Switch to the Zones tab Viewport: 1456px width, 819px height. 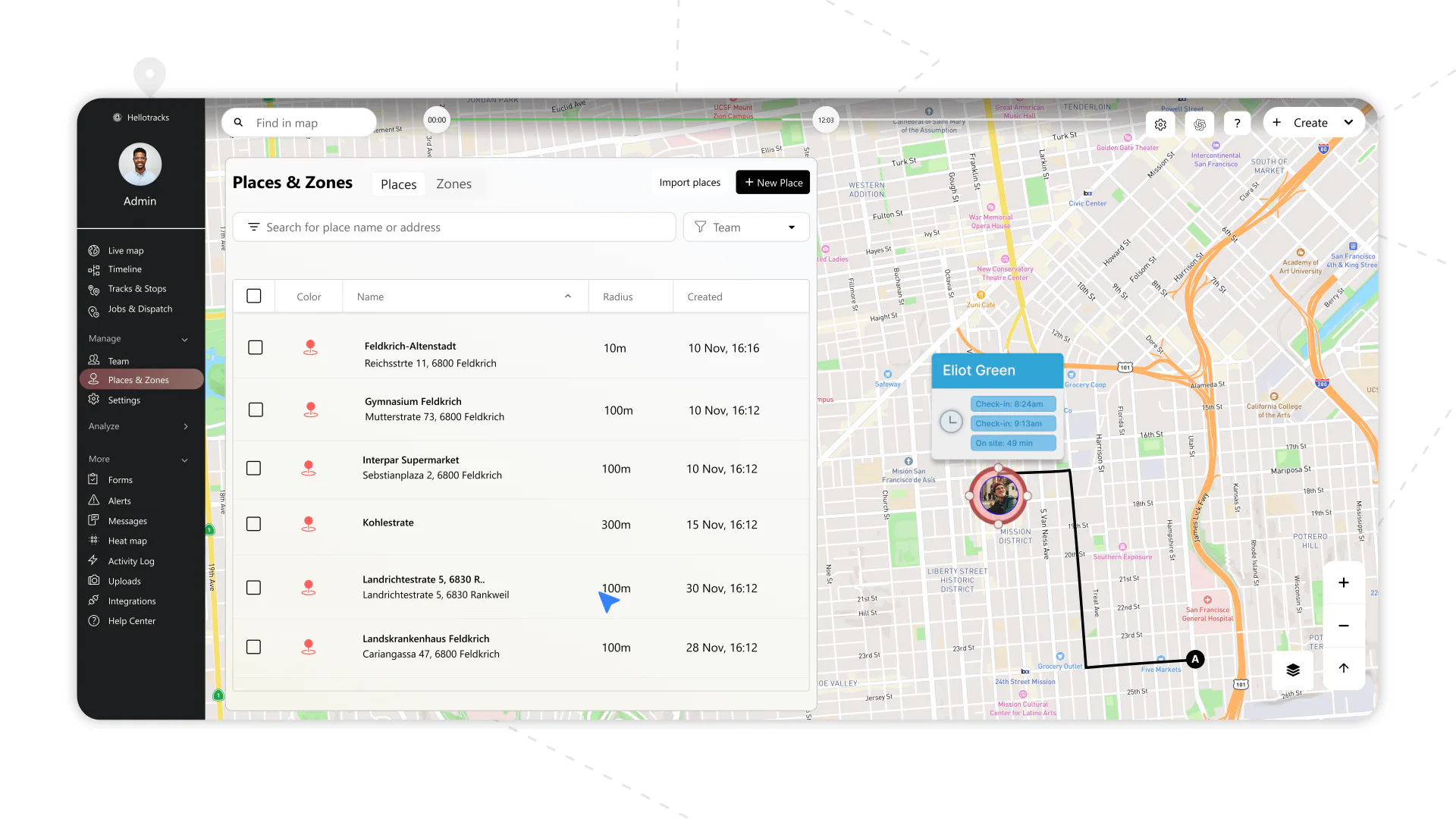(453, 184)
